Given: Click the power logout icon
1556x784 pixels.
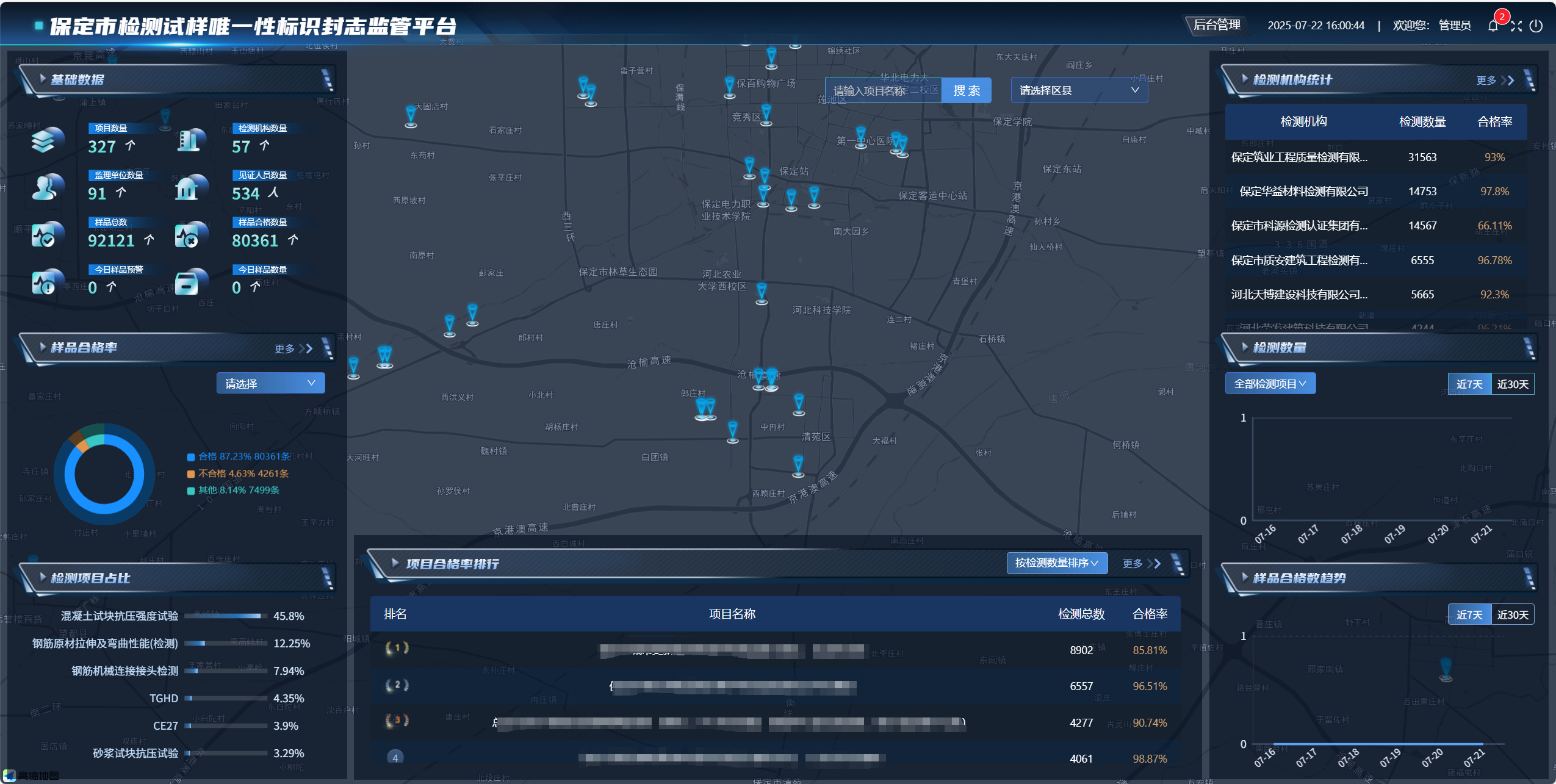Looking at the screenshot, I should pyautogui.click(x=1536, y=26).
